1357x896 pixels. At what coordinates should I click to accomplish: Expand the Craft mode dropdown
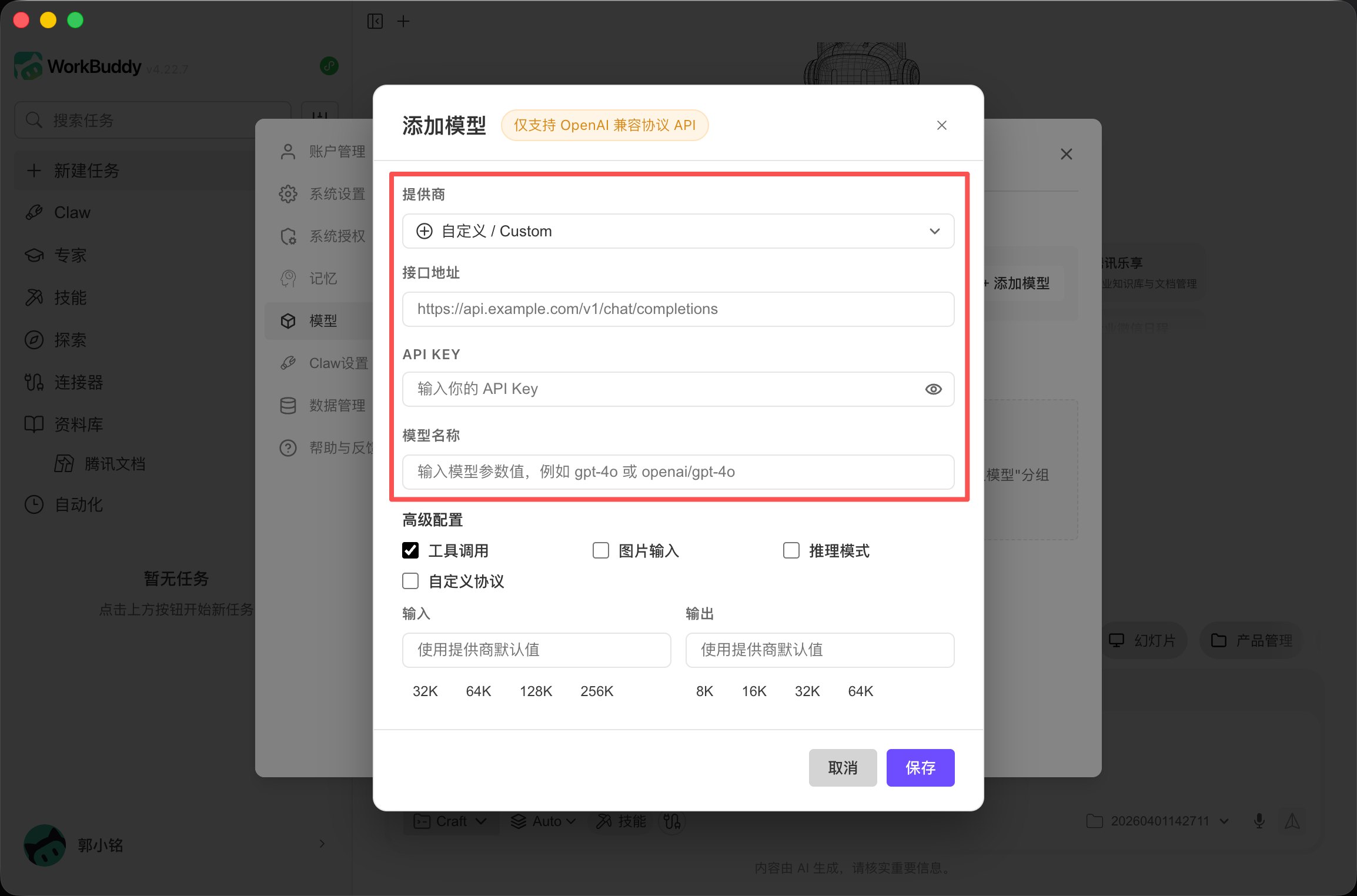452,821
